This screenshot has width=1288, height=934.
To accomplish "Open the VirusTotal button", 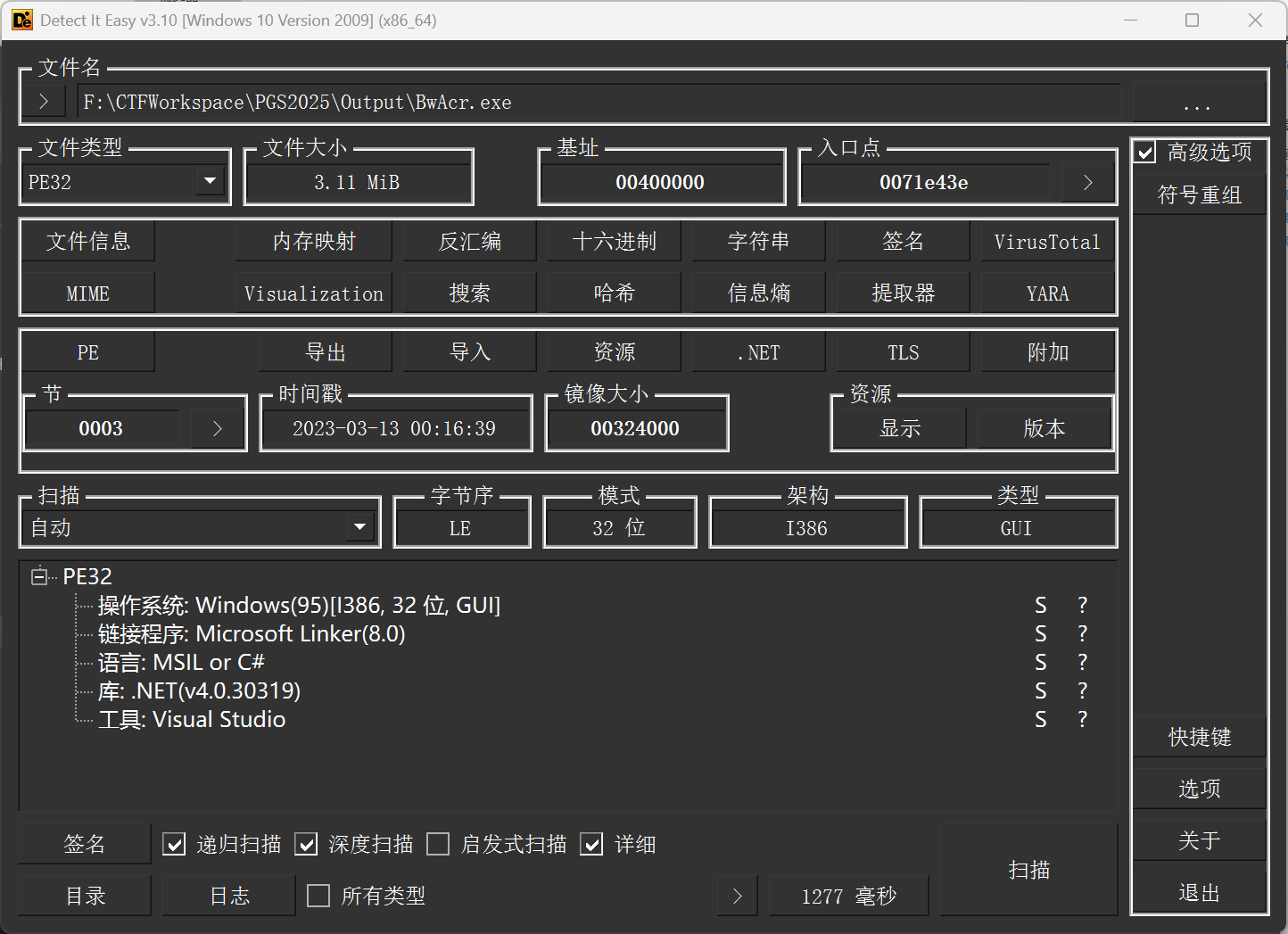I will pos(1047,241).
